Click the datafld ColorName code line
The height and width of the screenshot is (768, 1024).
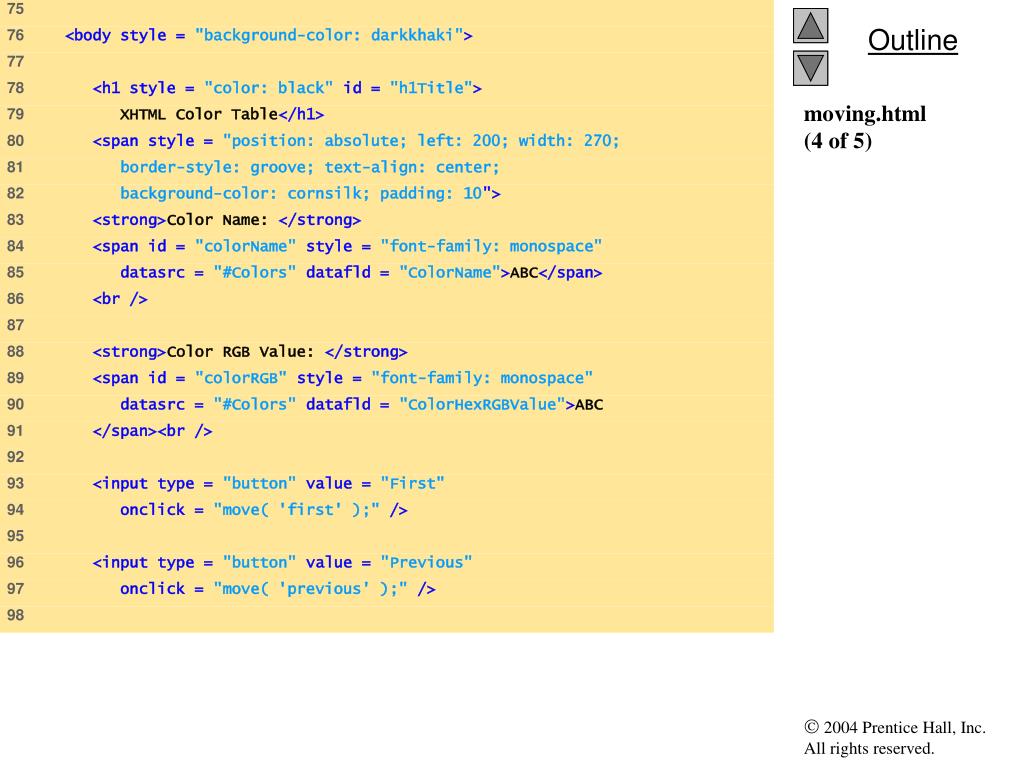tap(361, 272)
